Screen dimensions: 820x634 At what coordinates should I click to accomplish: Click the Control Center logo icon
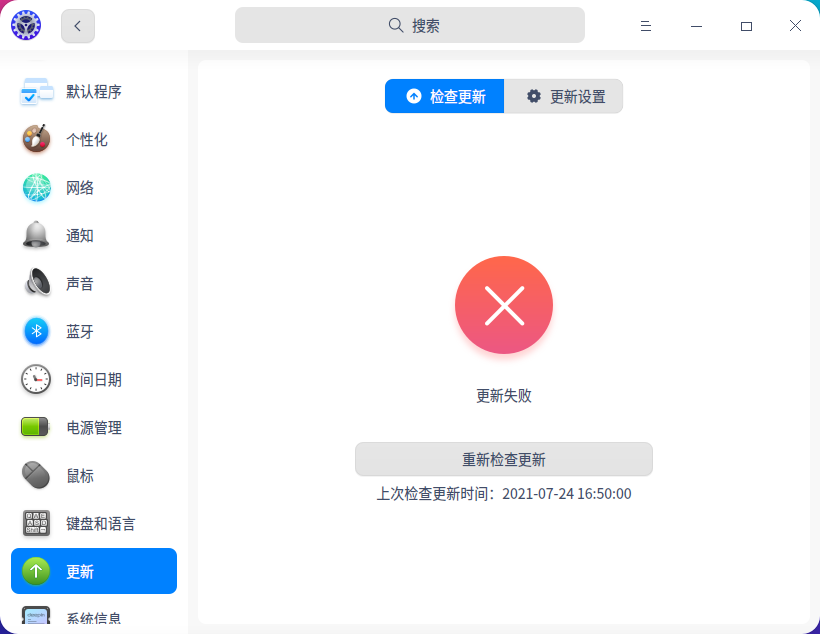tap(26, 25)
